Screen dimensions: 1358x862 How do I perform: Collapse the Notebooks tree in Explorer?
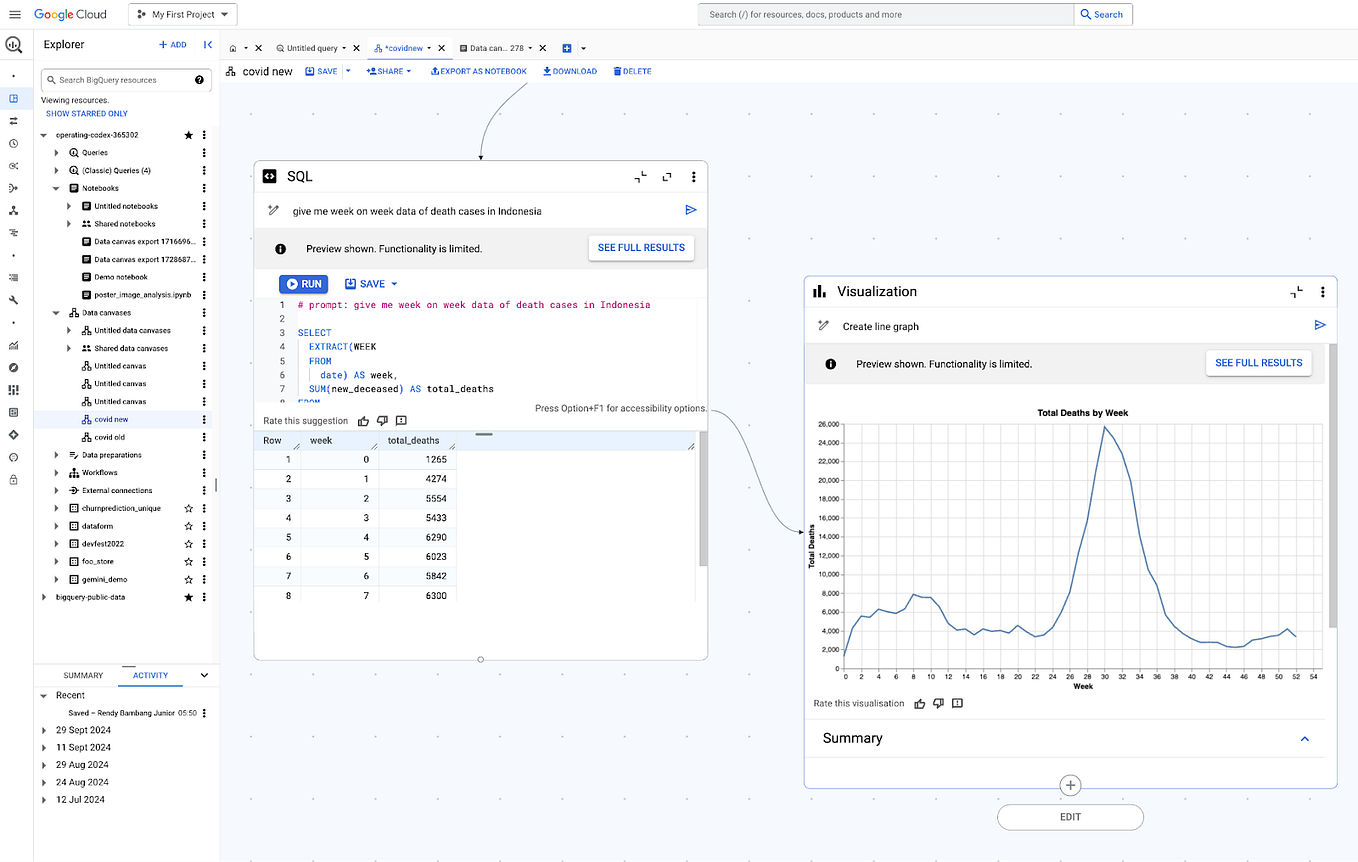click(x=57, y=187)
